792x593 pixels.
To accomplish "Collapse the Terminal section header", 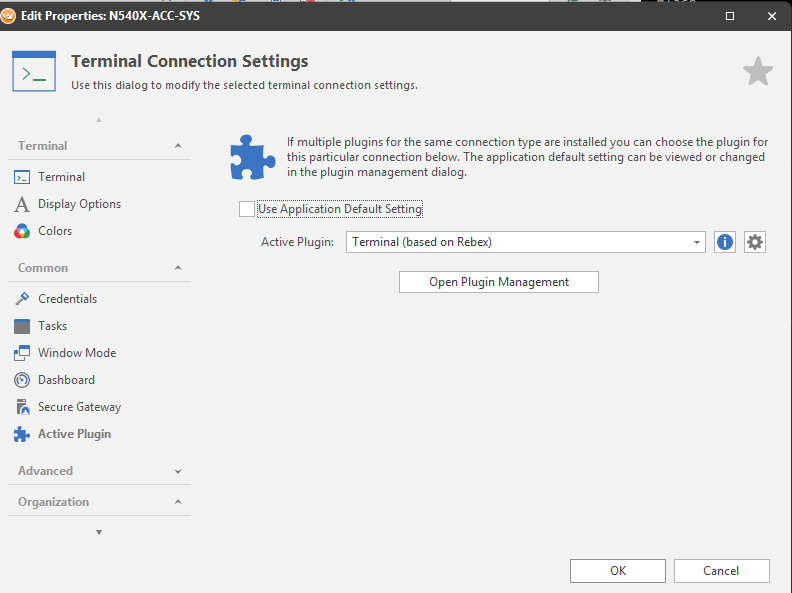I will pos(178,146).
